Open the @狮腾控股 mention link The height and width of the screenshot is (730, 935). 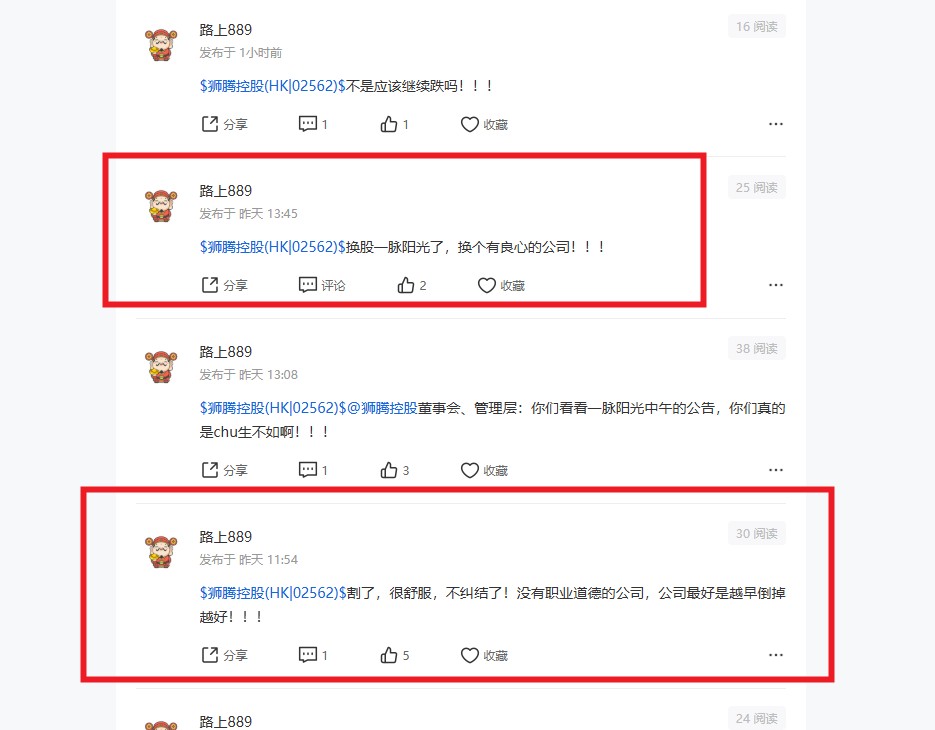pos(382,409)
